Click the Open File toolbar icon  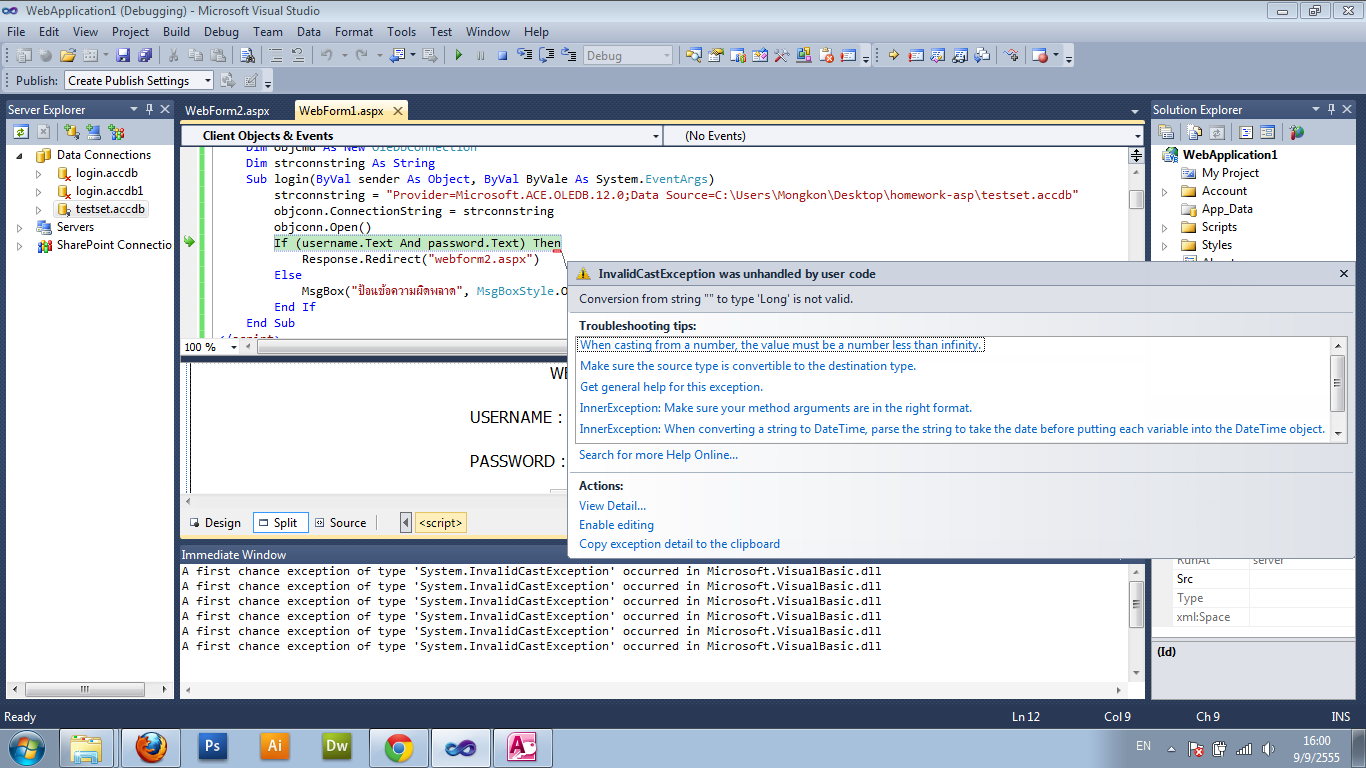click(68, 56)
